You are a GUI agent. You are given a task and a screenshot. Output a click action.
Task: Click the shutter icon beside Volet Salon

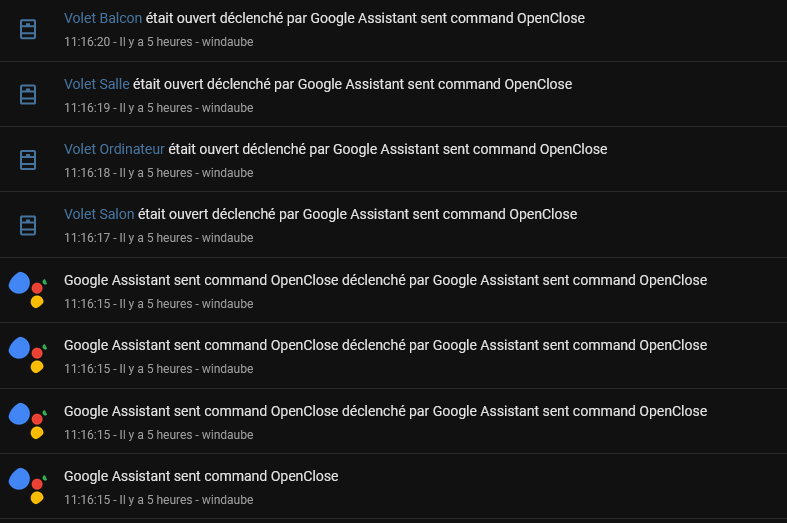click(28, 225)
